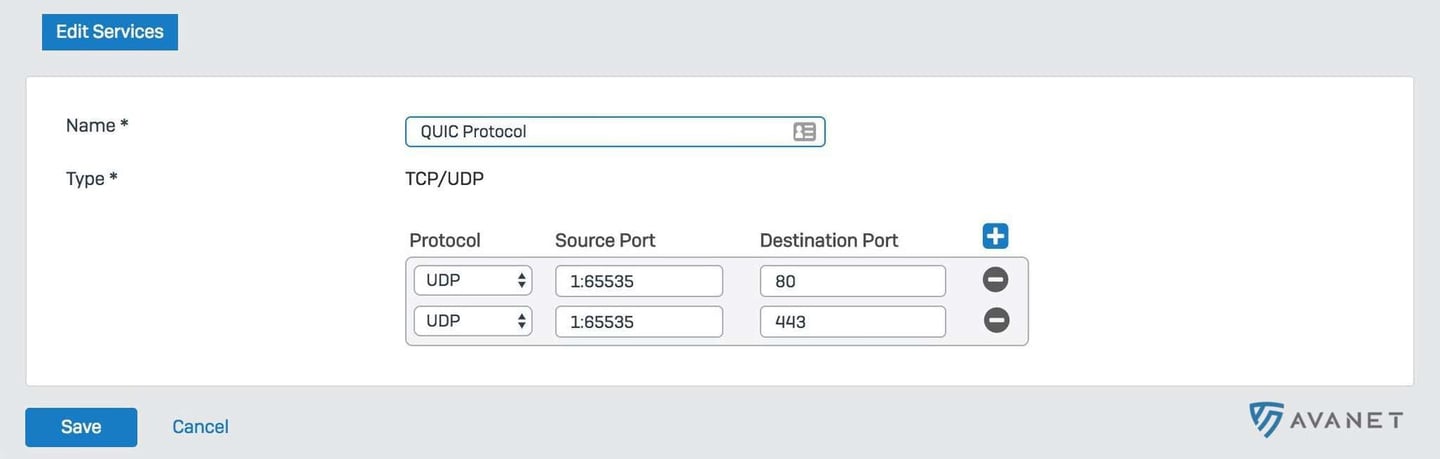Open Protocol dropdown in the port 443 row
This screenshot has height=459, width=1440.
click(473, 321)
